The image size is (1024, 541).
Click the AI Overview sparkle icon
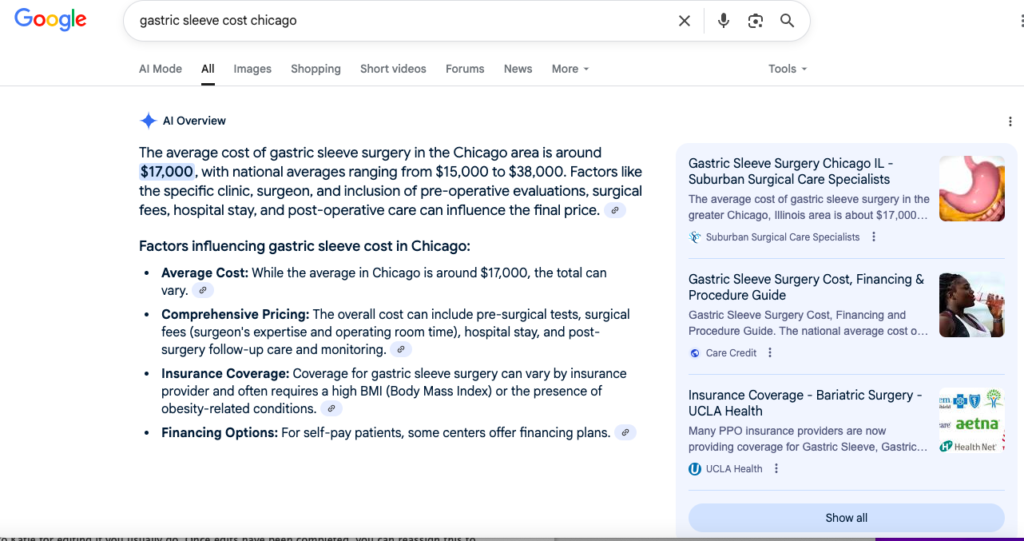[x=148, y=121]
